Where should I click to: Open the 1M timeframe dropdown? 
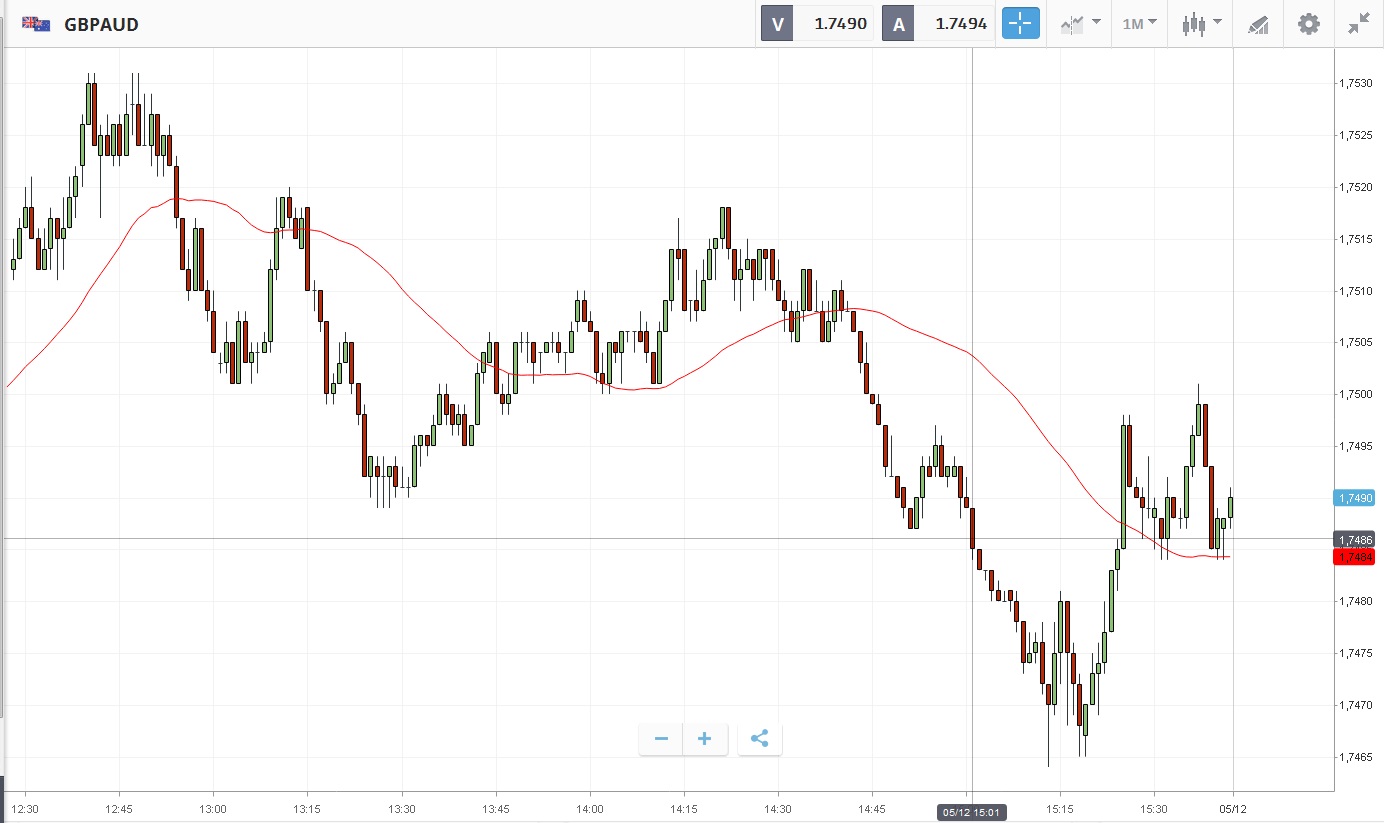click(1139, 24)
